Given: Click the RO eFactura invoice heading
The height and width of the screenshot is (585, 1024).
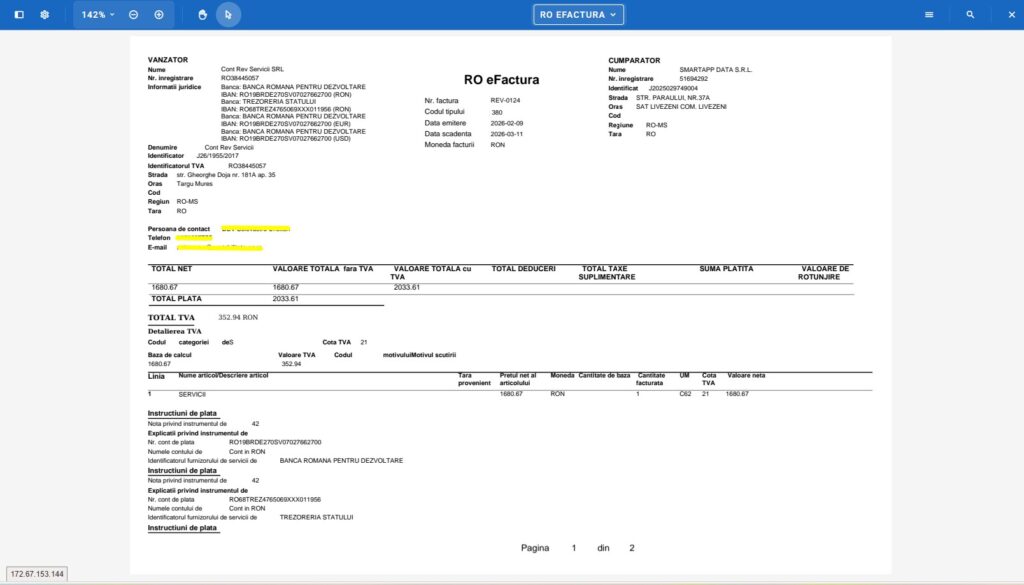Looking at the screenshot, I should point(500,80).
